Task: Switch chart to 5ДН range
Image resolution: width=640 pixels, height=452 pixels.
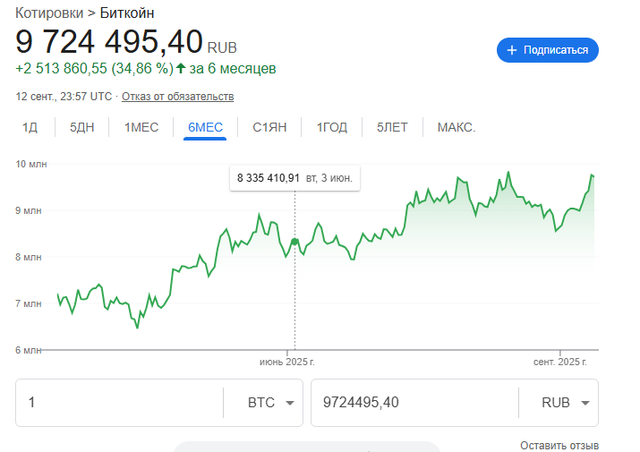Action: click(x=82, y=127)
